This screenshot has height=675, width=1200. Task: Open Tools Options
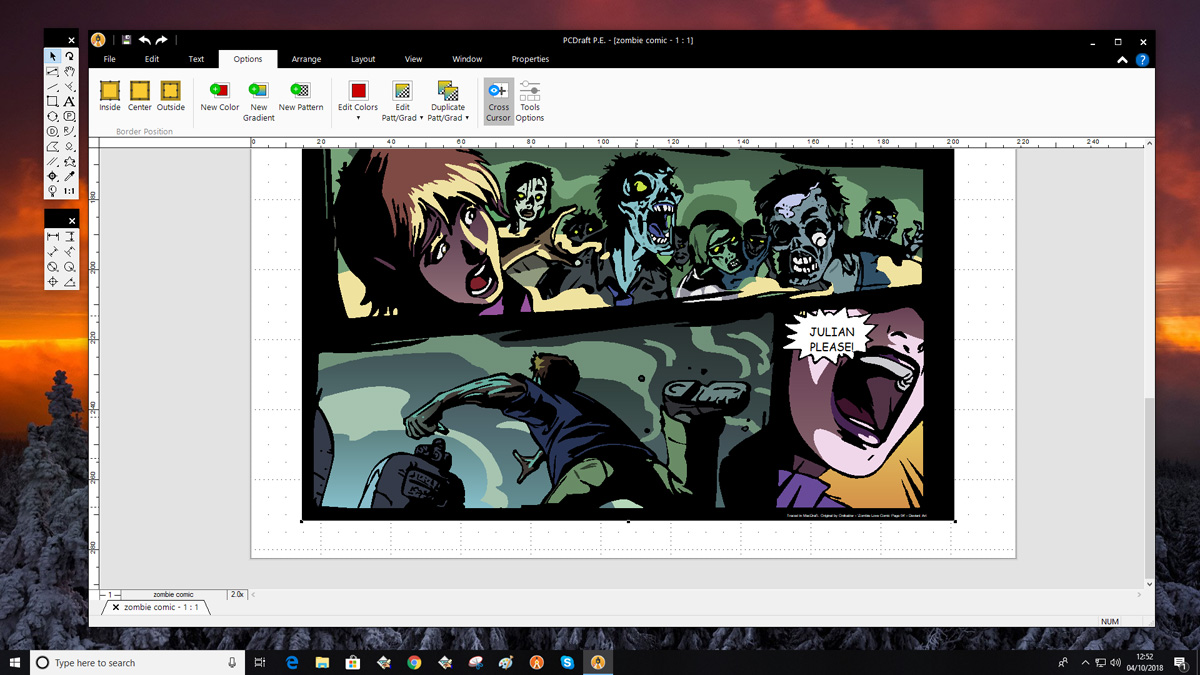(x=530, y=101)
